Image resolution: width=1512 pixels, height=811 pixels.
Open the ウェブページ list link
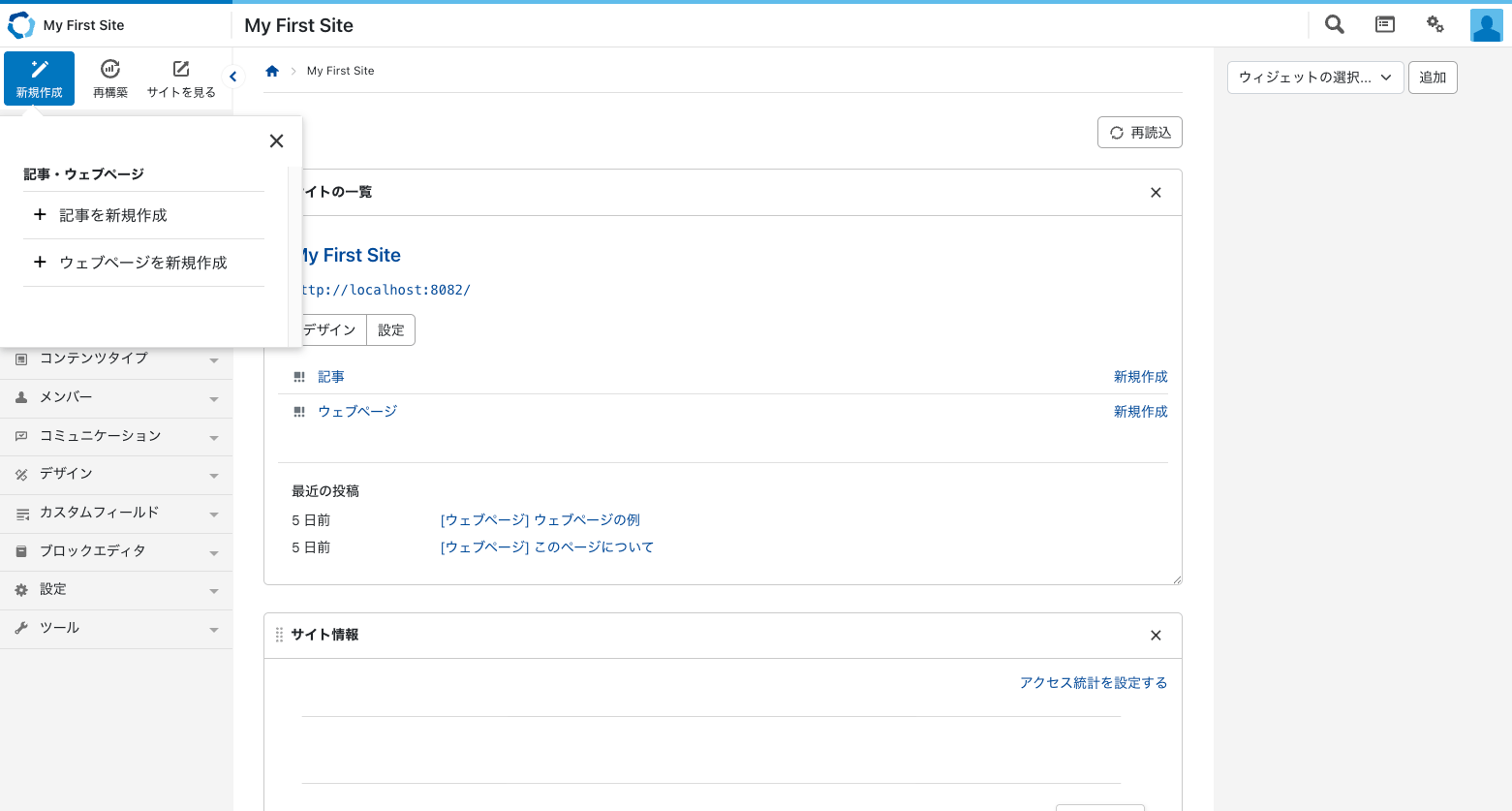(x=357, y=412)
